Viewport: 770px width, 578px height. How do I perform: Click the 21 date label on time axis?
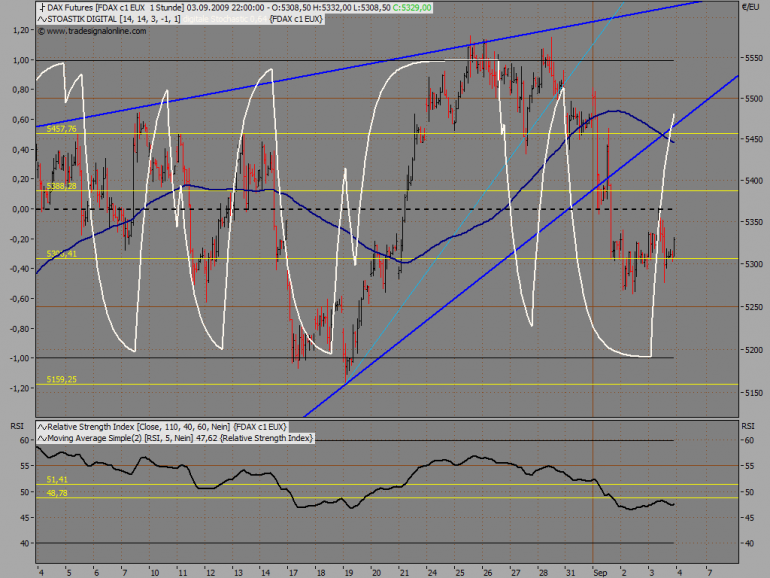point(404,573)
